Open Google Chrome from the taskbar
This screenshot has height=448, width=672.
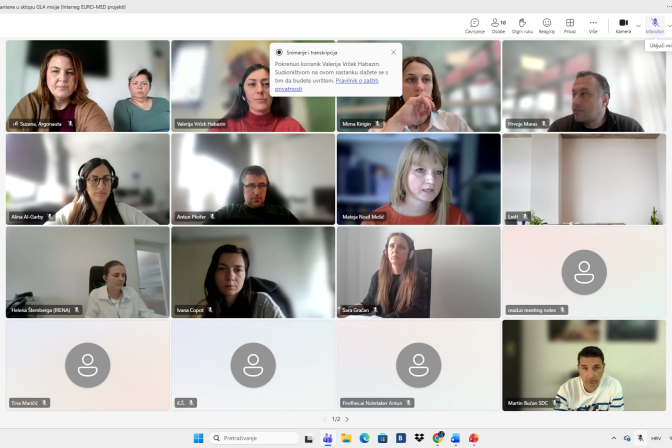point(438,438)
